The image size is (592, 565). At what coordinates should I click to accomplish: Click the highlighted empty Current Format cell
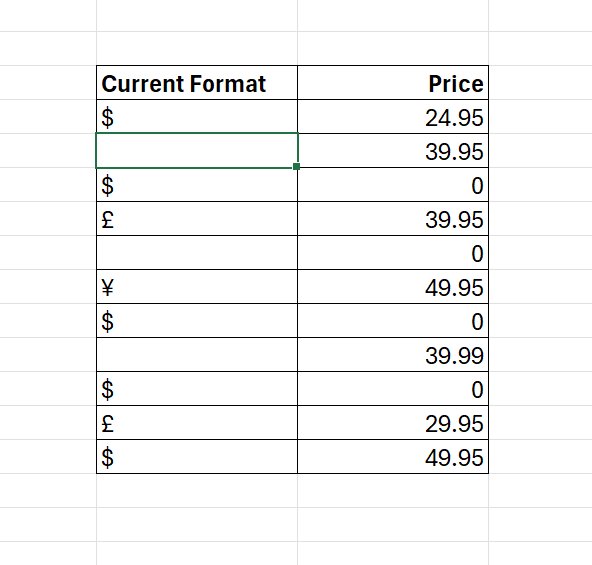[197, 151]
